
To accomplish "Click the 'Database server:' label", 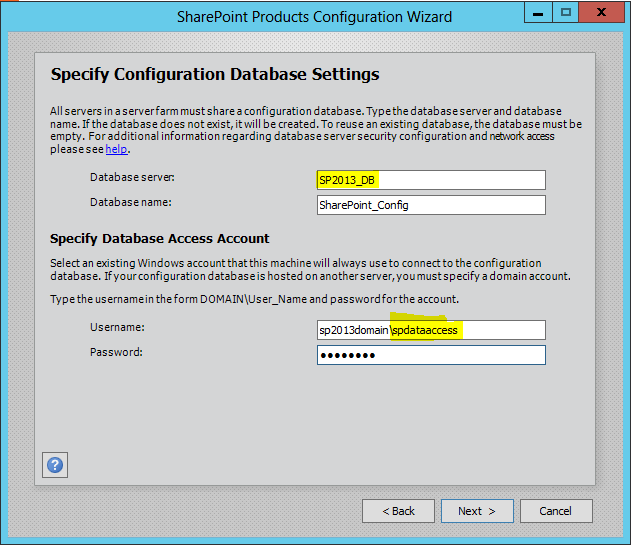I will pos(132,177).
